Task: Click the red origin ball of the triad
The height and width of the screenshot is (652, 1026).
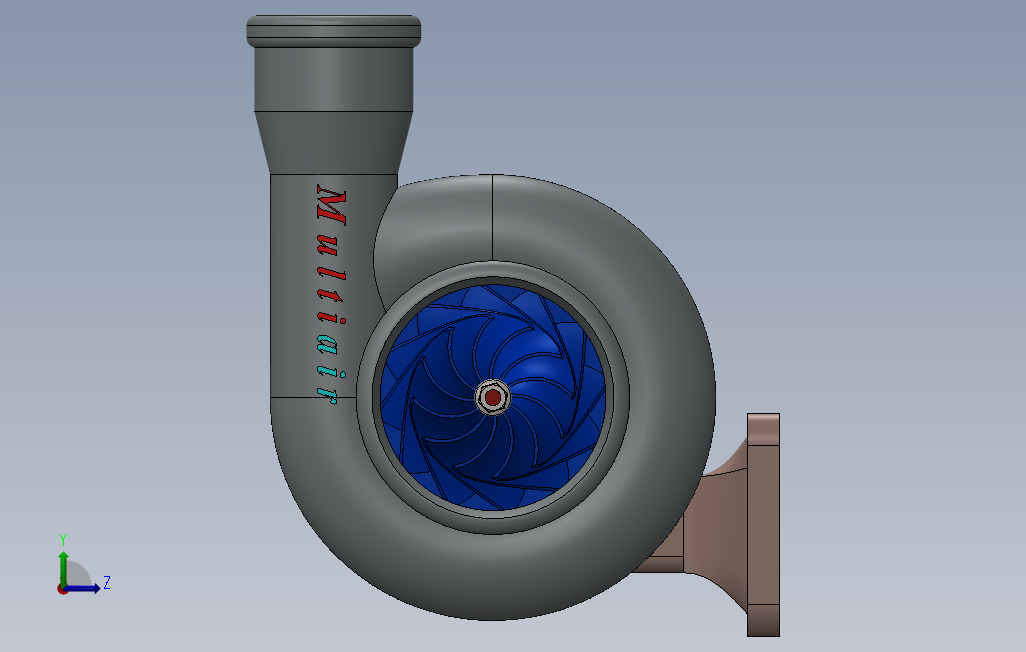Action: (62, 590)
